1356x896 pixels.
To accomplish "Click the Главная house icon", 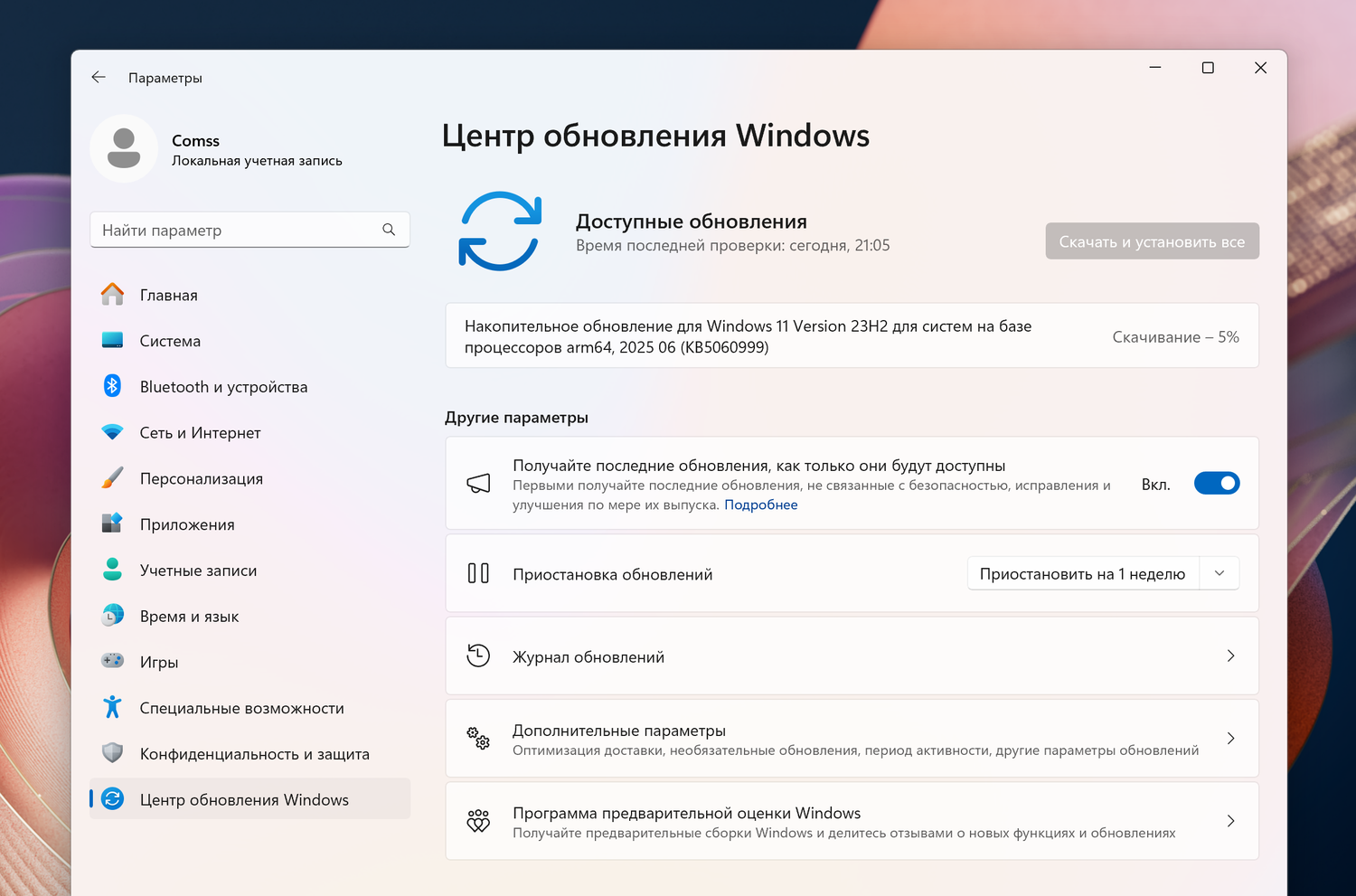I will [112, 295].
